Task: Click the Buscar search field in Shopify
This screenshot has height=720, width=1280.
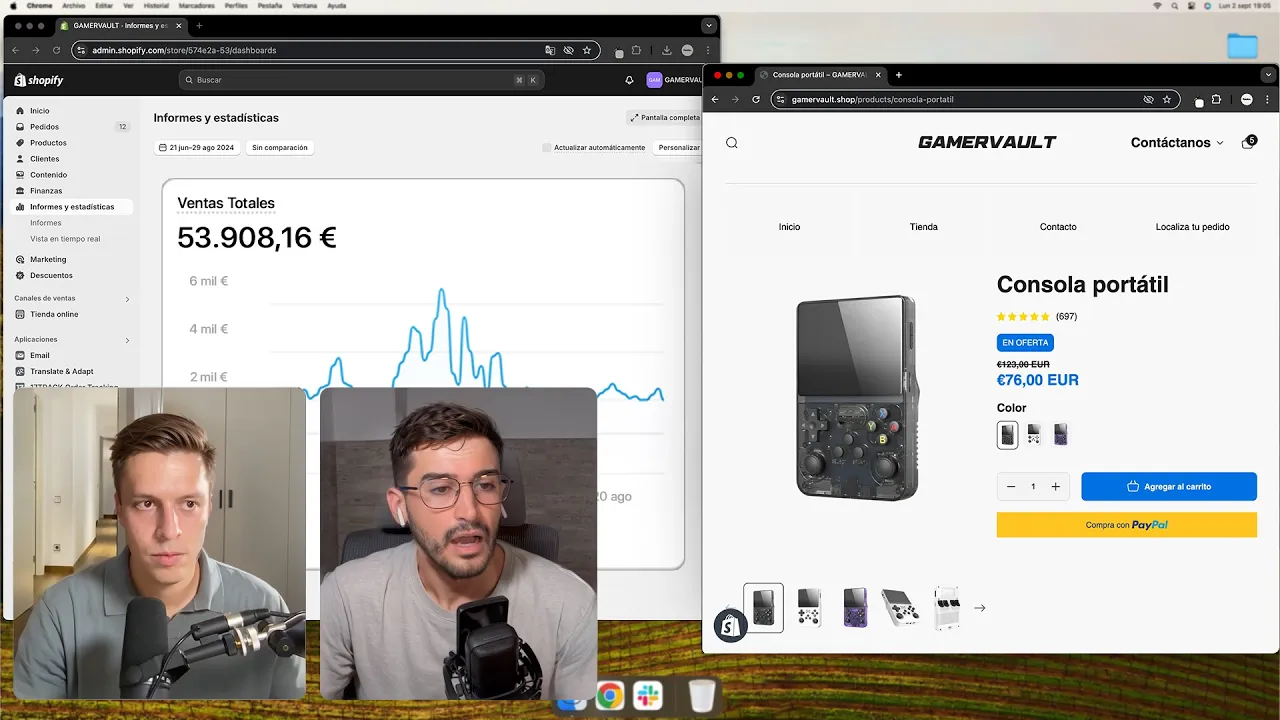Action: pos(361,80)
